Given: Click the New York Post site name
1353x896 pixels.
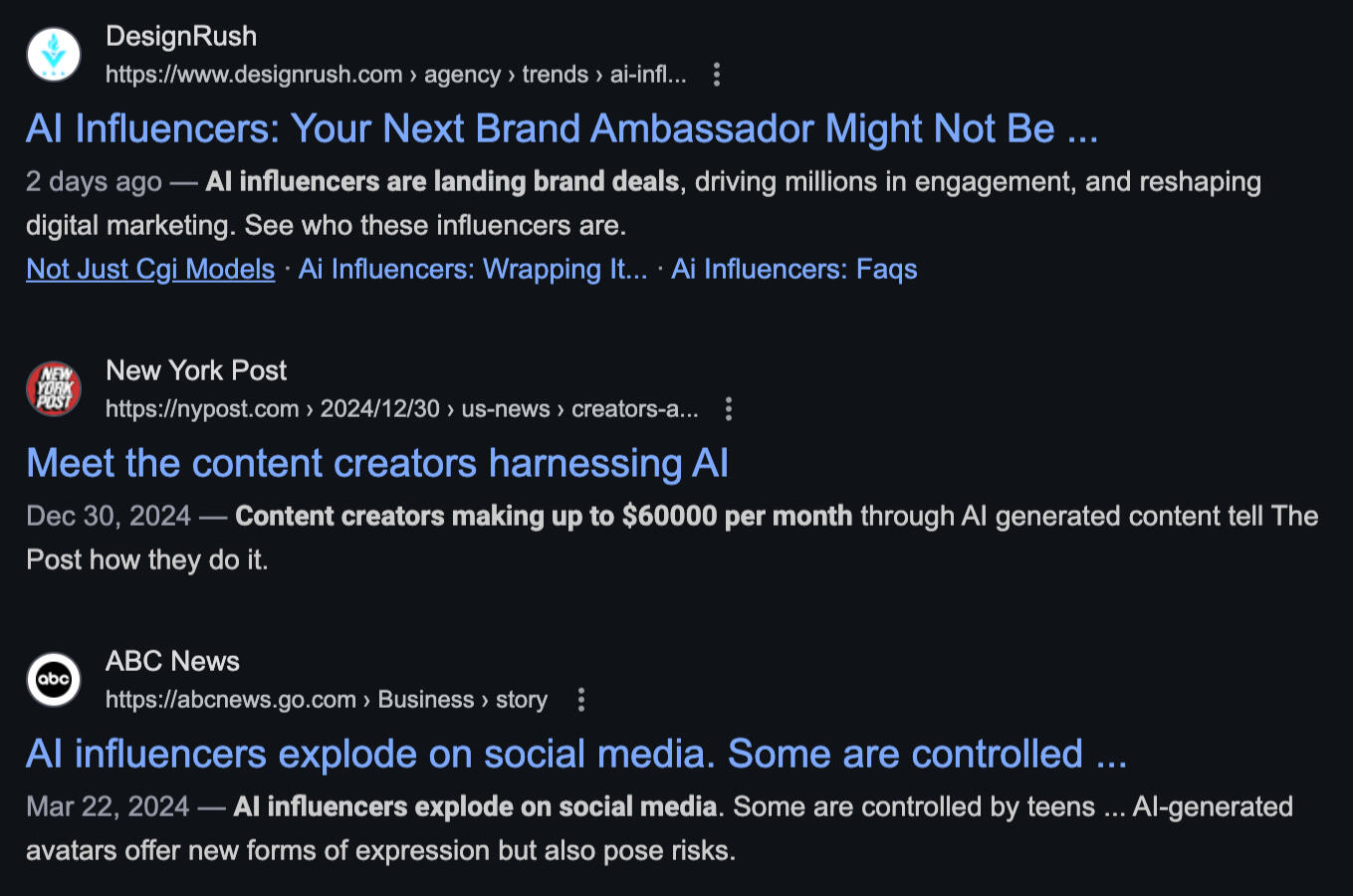Looking at the screenshot, I should (x=196, y=371).
